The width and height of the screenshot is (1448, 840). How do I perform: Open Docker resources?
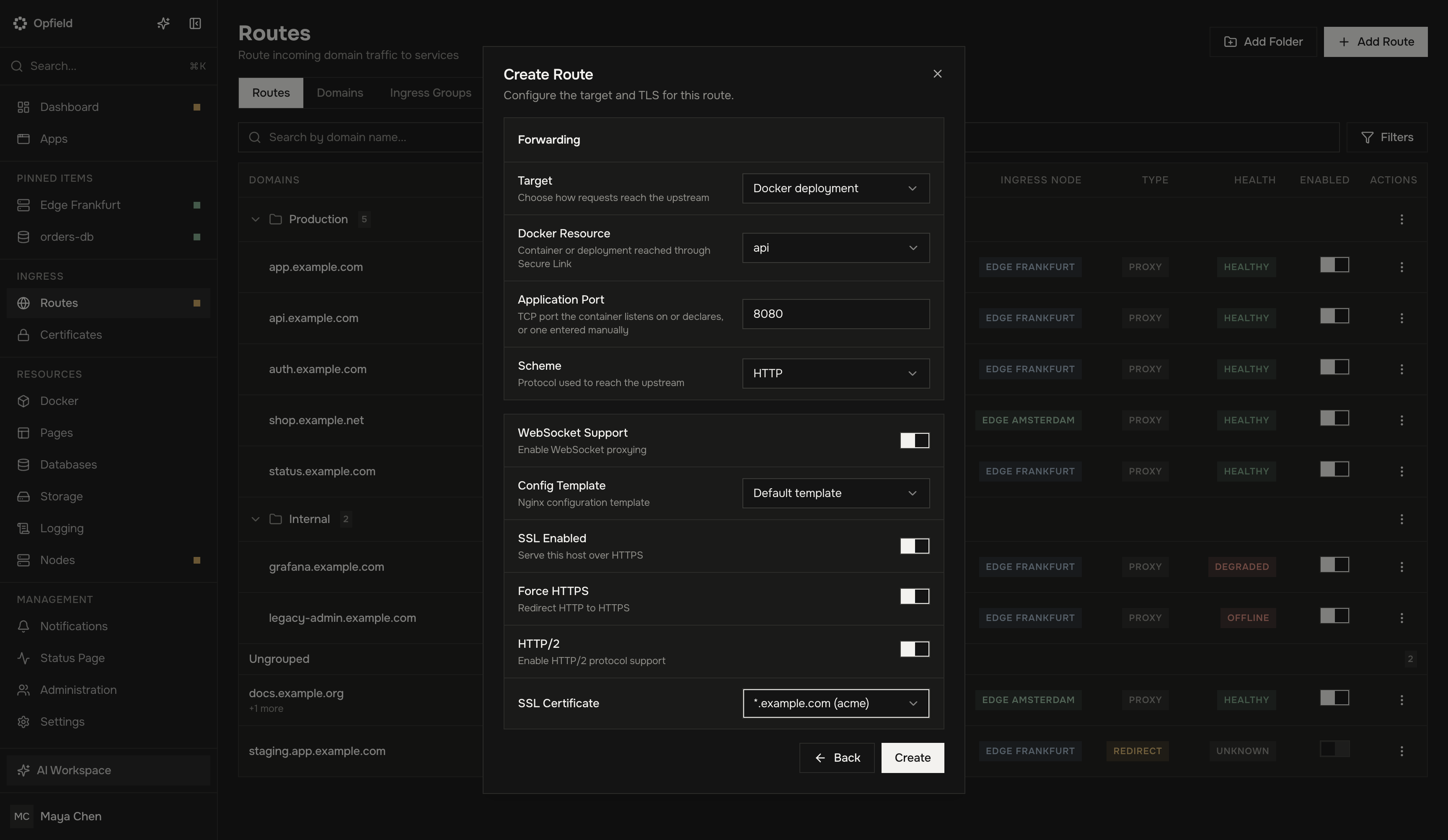pos(108,401)
